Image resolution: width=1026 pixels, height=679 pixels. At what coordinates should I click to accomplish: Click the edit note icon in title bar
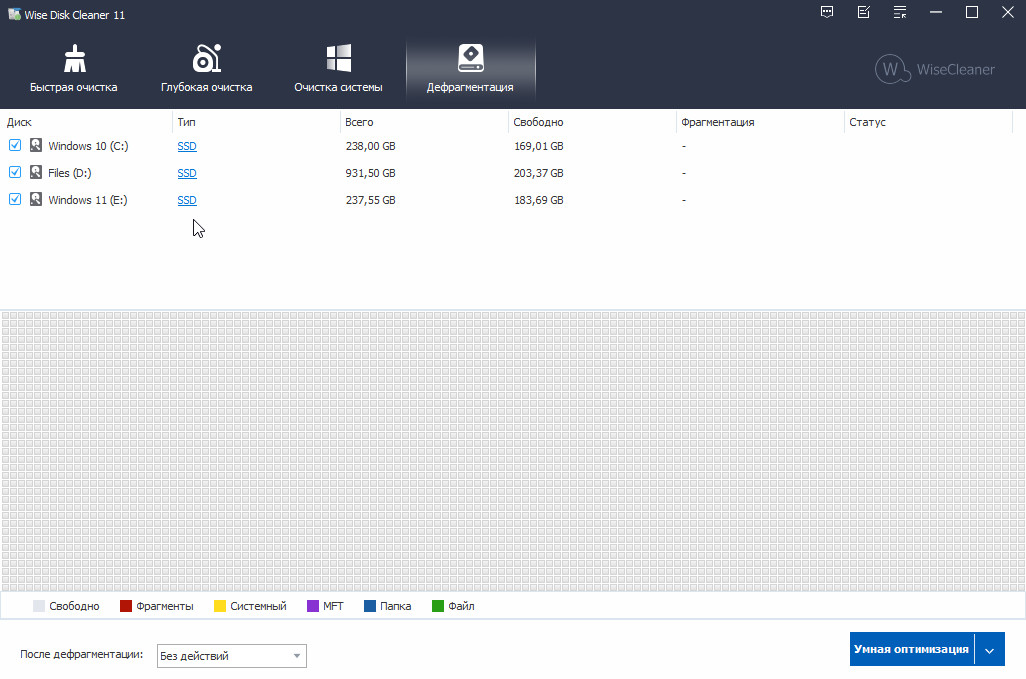tap(864, 13)
